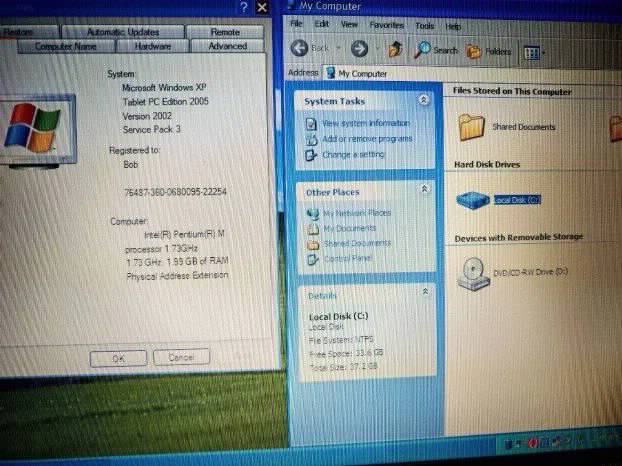
Task: Click the Add or remove programs icon
Action: (311, 139)
